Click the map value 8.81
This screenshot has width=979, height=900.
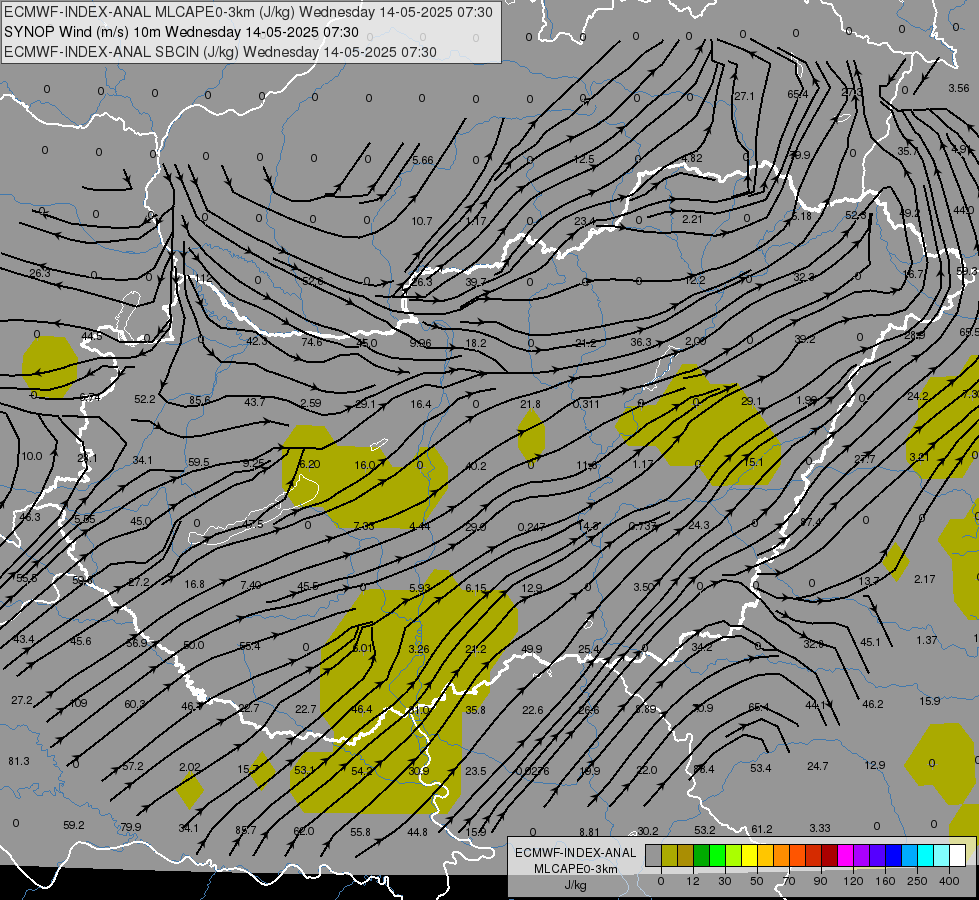point(589,832)
